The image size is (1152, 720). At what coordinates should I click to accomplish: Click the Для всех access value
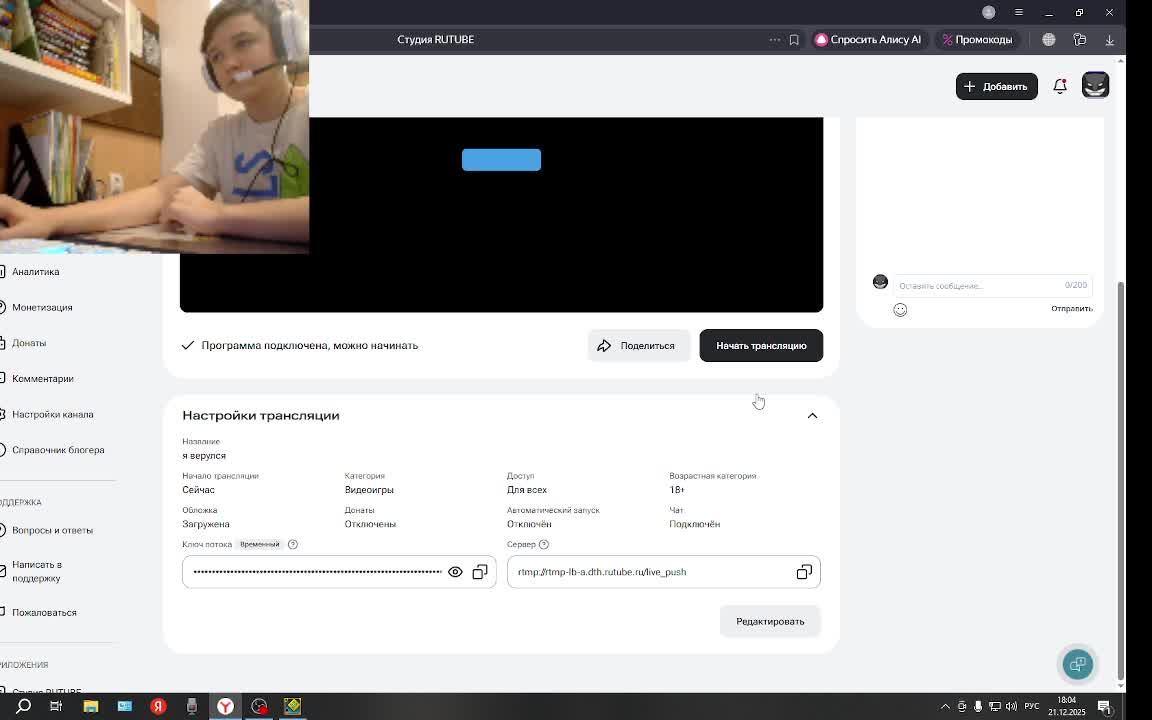tap(527, 489)
